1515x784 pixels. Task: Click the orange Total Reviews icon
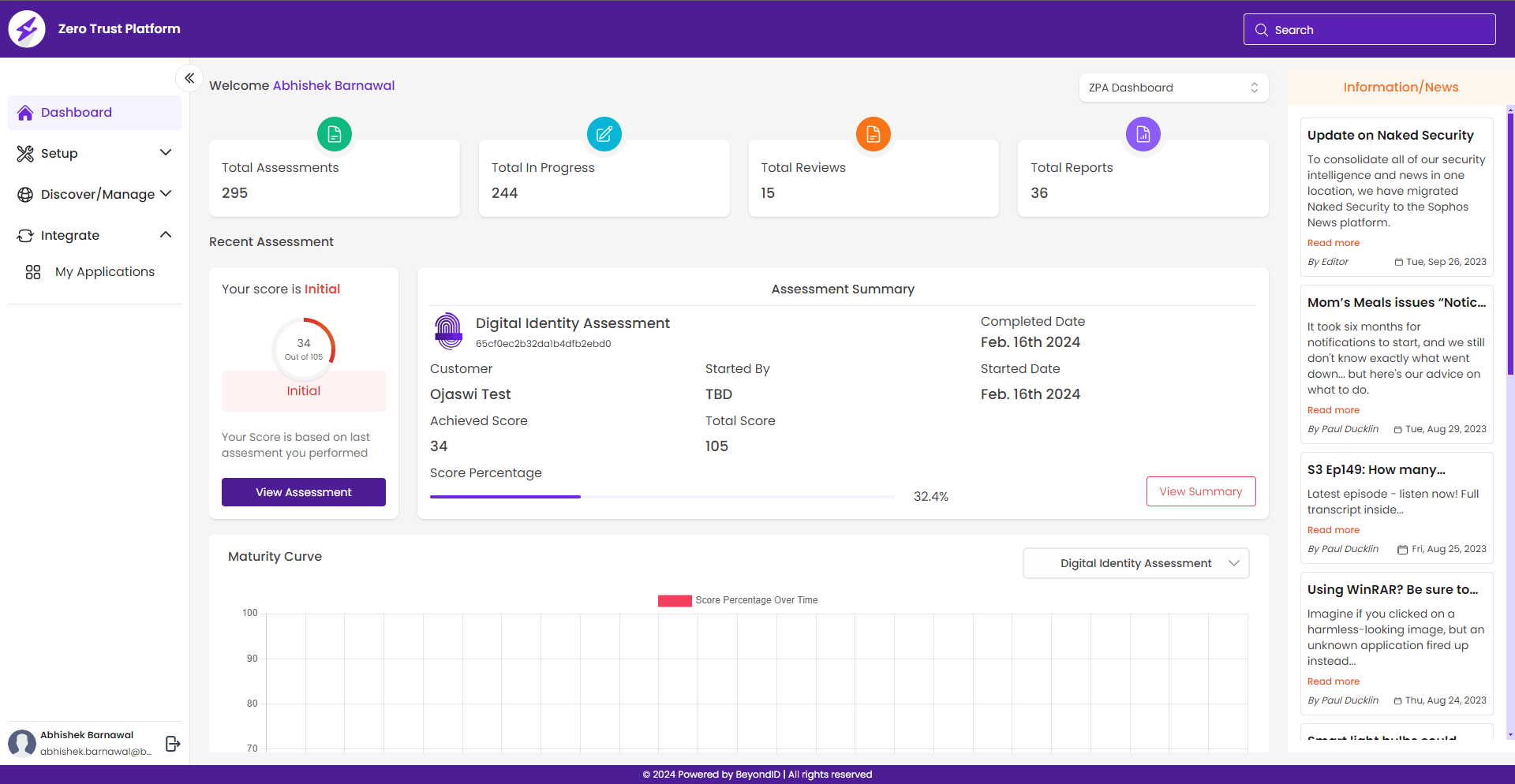[873, 134]
